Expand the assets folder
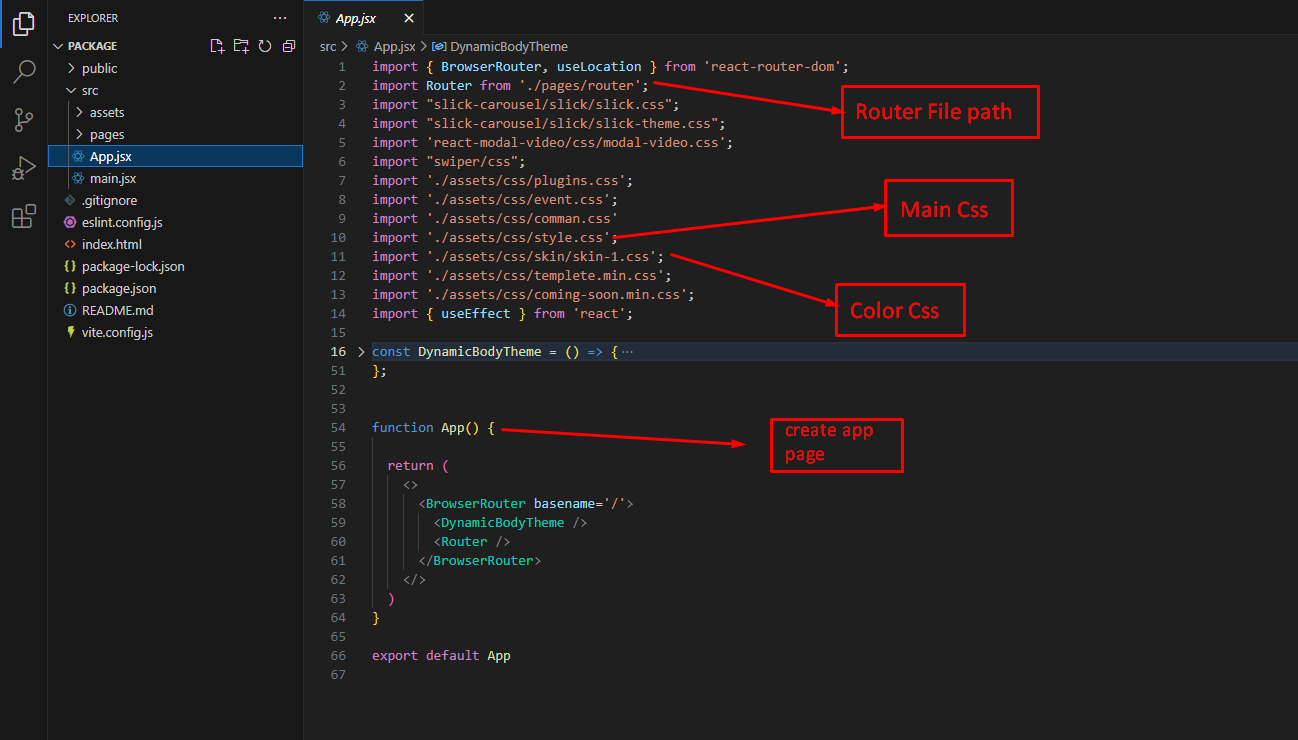The width and height of the screenshot is (1298, 740). click(106, 112)
